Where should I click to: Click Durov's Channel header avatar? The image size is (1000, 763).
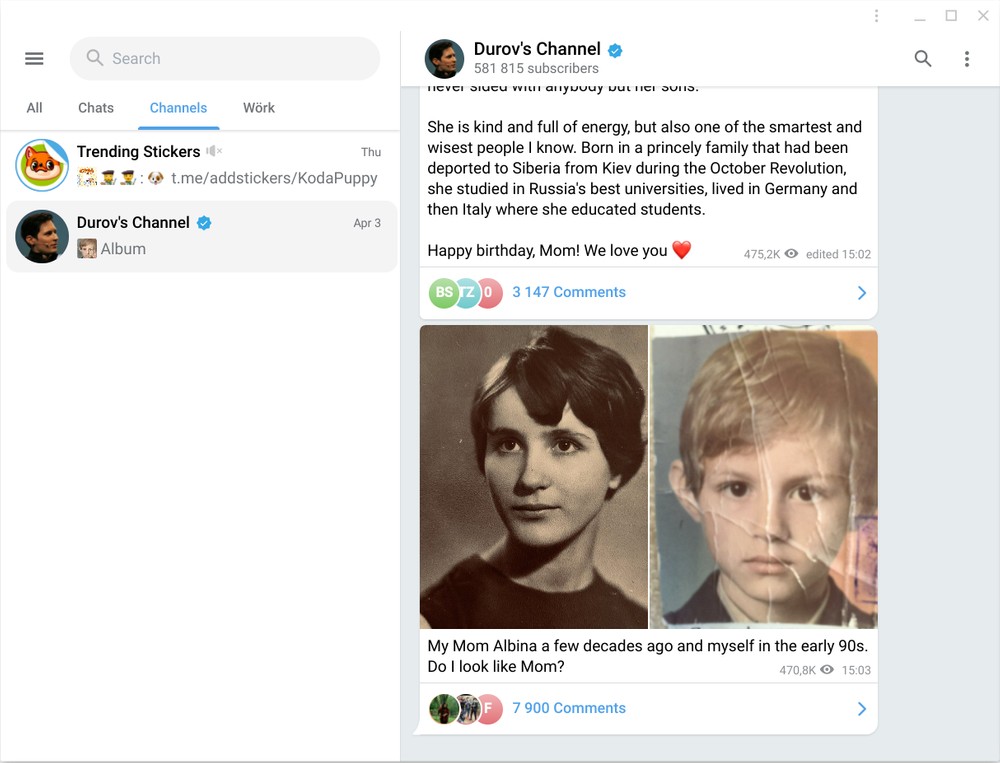click(444, 59)
